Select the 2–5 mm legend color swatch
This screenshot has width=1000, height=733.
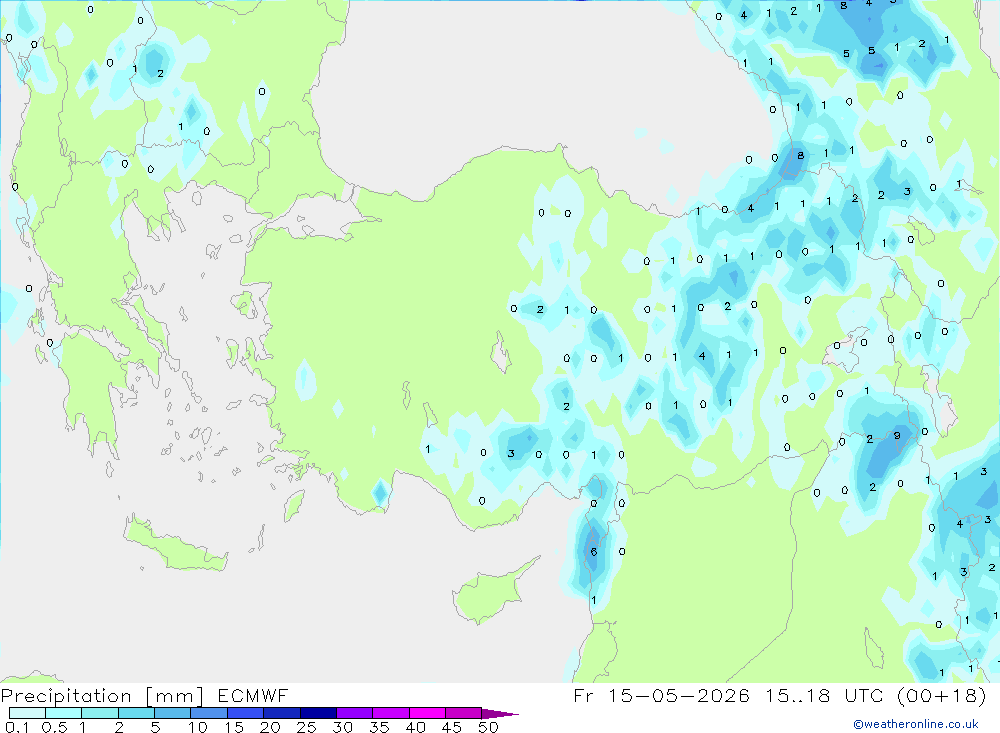click(x=136, y=713)
